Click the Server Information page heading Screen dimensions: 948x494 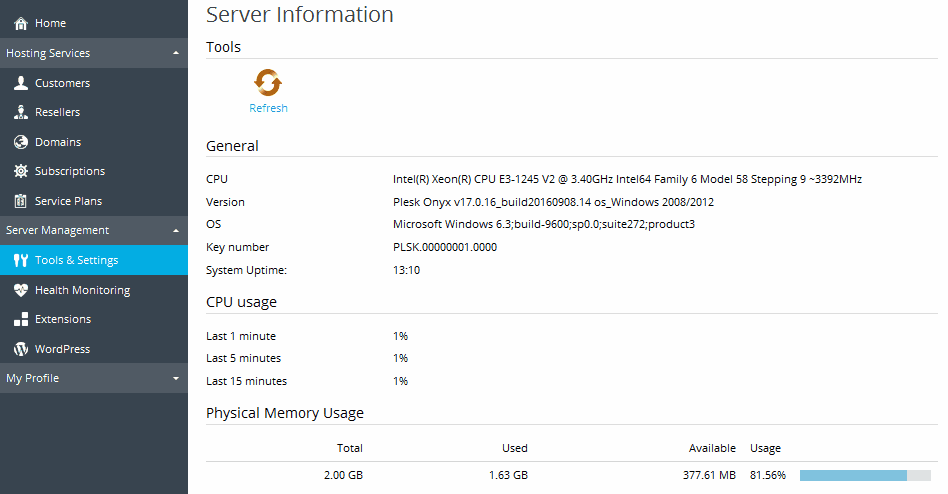299,15
